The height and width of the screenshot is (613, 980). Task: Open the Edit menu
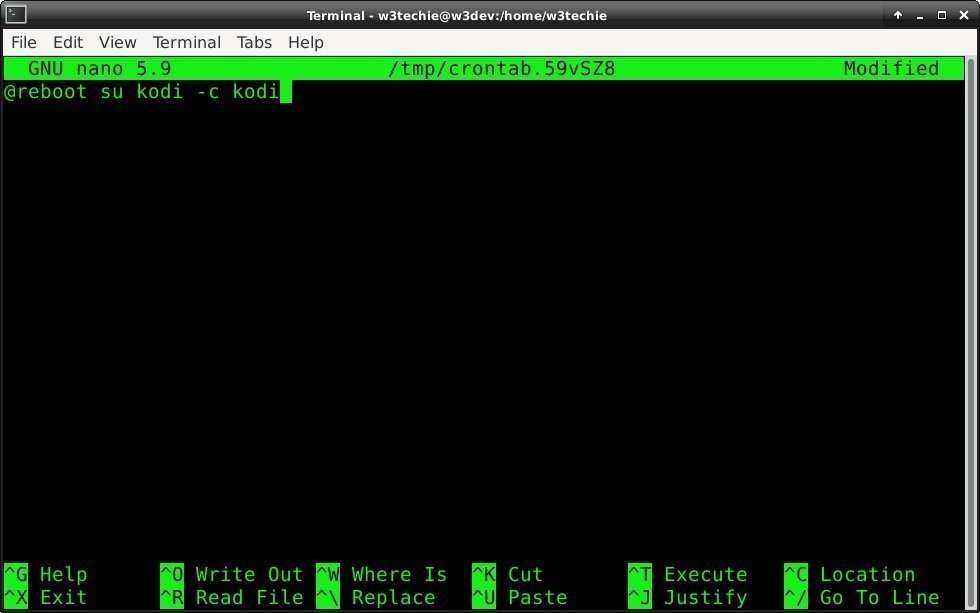[x=67, y=42]
